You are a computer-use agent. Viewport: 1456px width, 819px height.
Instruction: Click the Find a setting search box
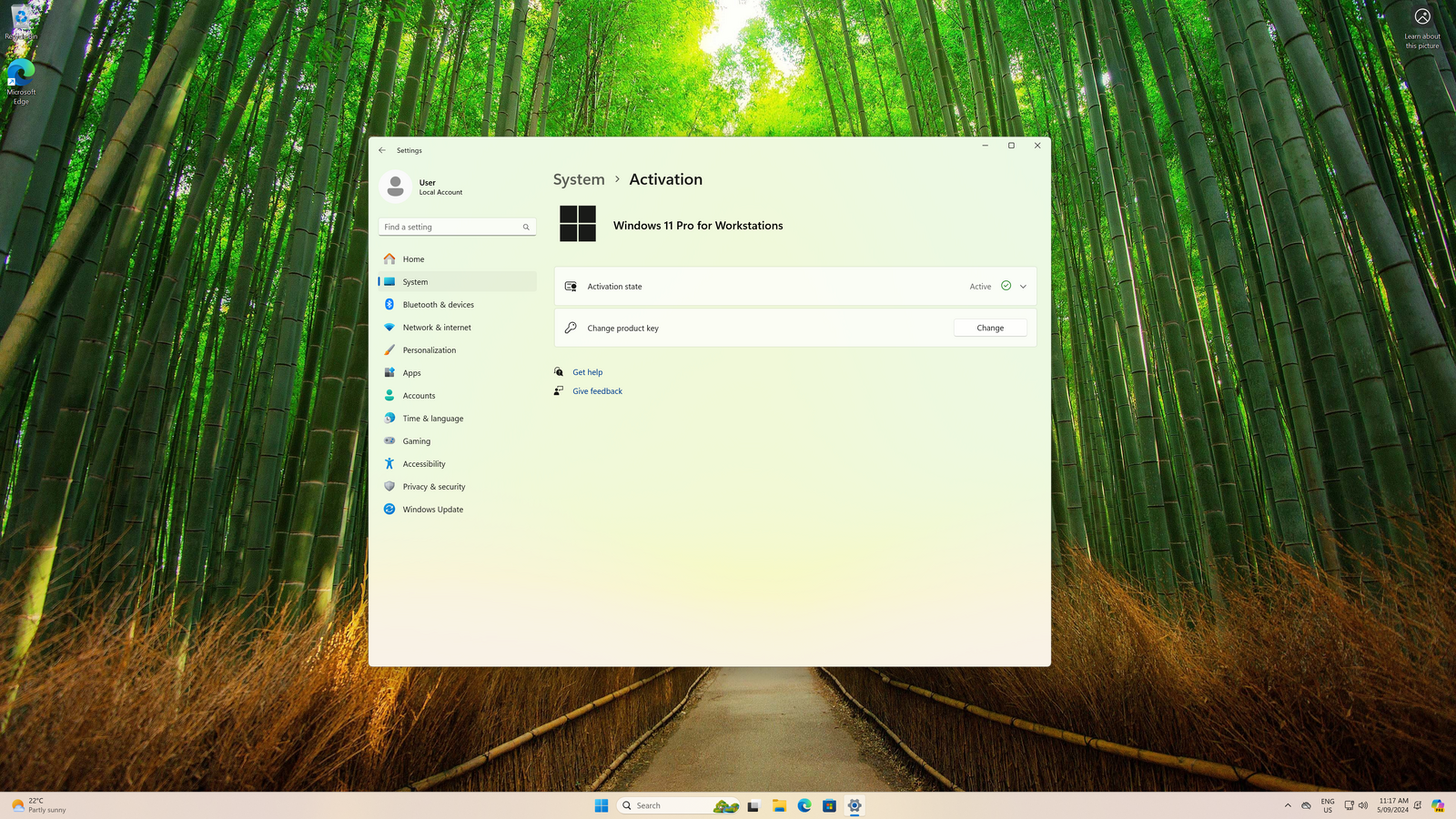tap(457, 227)
